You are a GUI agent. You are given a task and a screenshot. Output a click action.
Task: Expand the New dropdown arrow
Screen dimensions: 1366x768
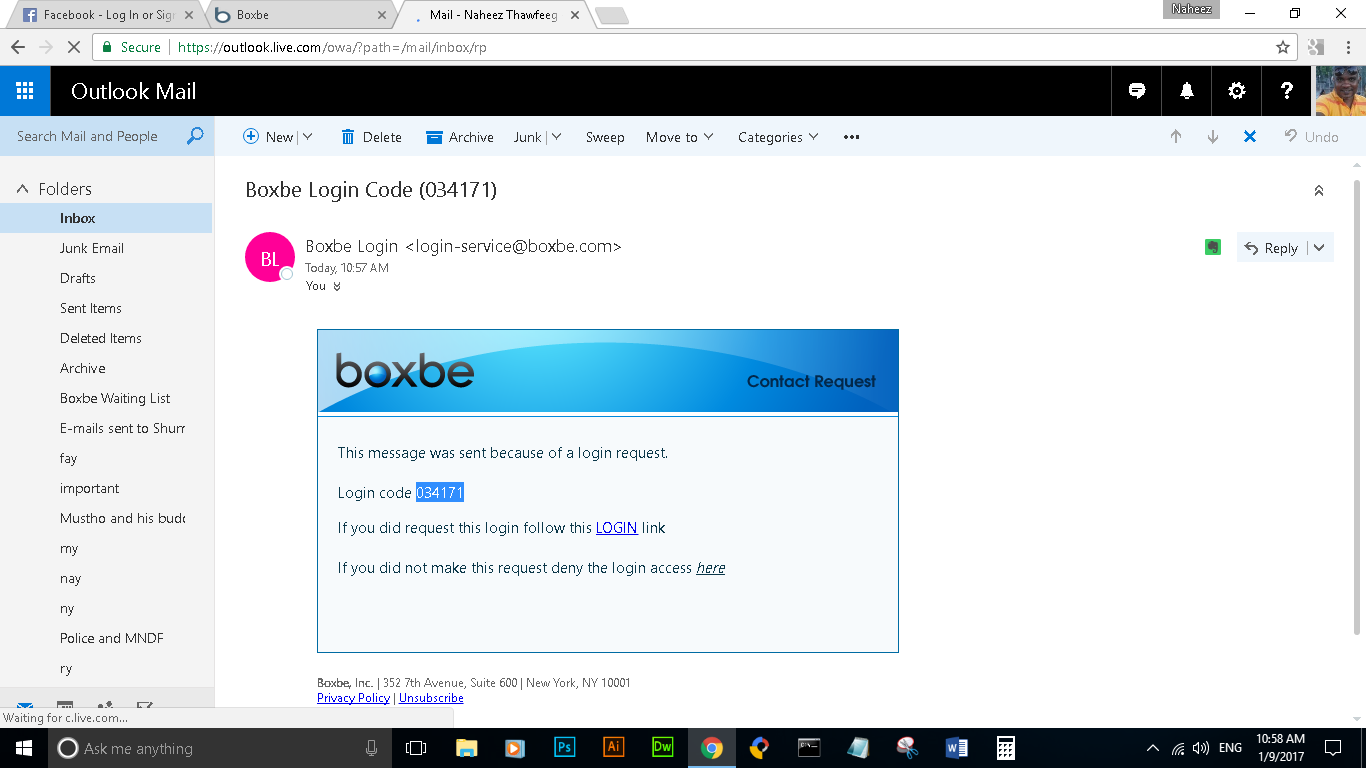(x=307, y=137)
